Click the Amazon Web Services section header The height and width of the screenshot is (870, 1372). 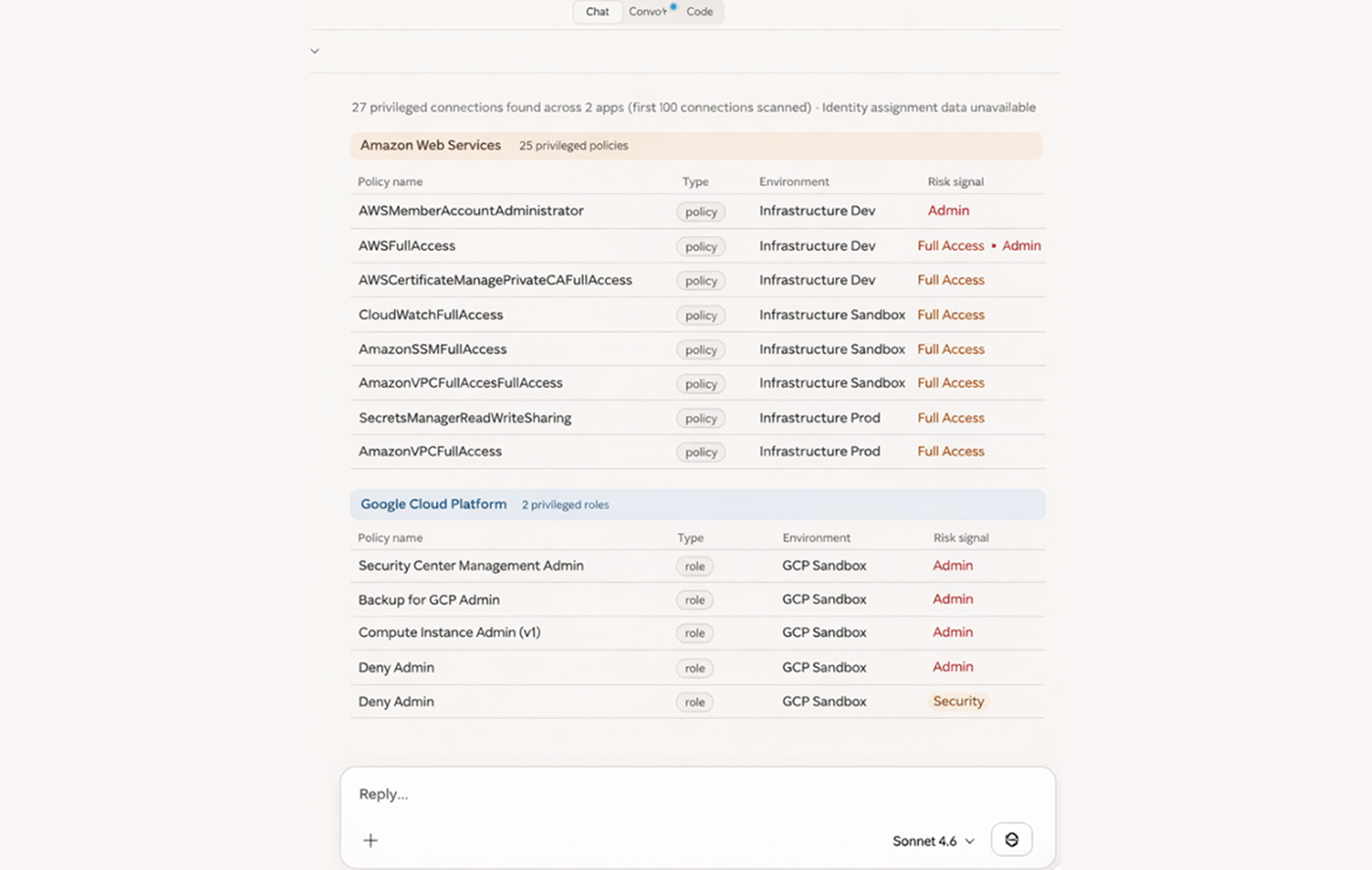(x=696, y=145)
